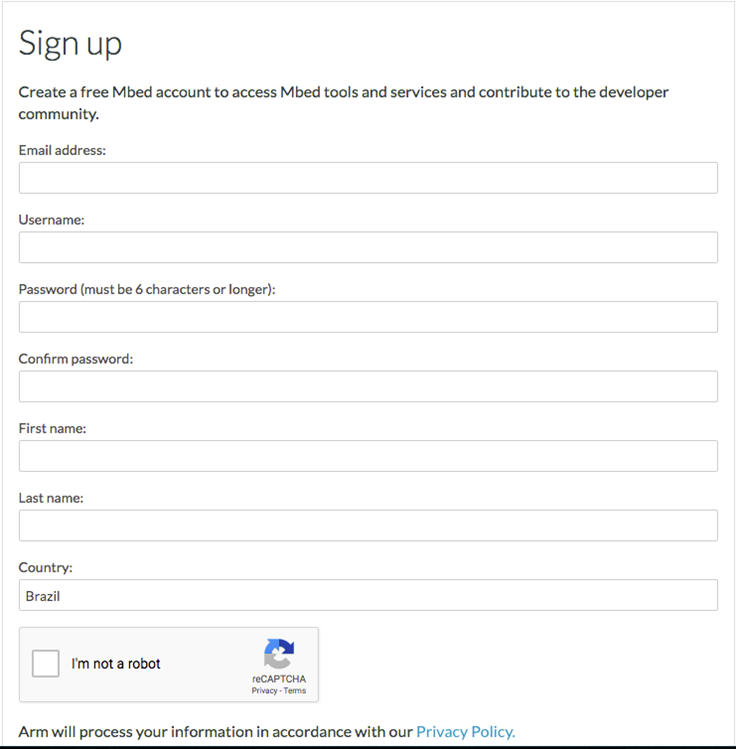The image size is (736, 749).
Task: Check the I'm not a robot box
Action: pos(45,663)
